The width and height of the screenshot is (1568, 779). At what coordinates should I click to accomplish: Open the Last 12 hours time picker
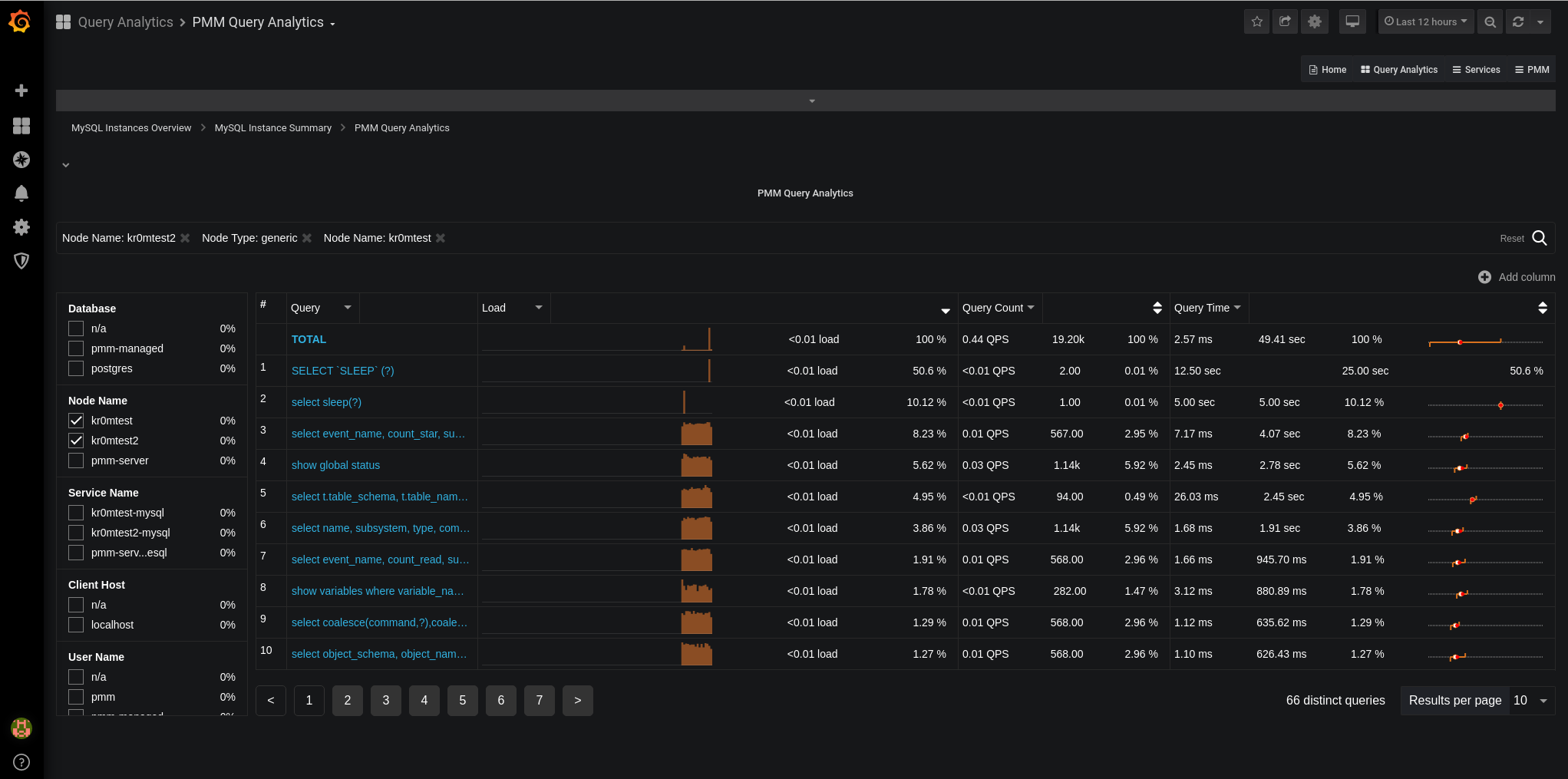pyautogui.click(x=1425, y=21)
